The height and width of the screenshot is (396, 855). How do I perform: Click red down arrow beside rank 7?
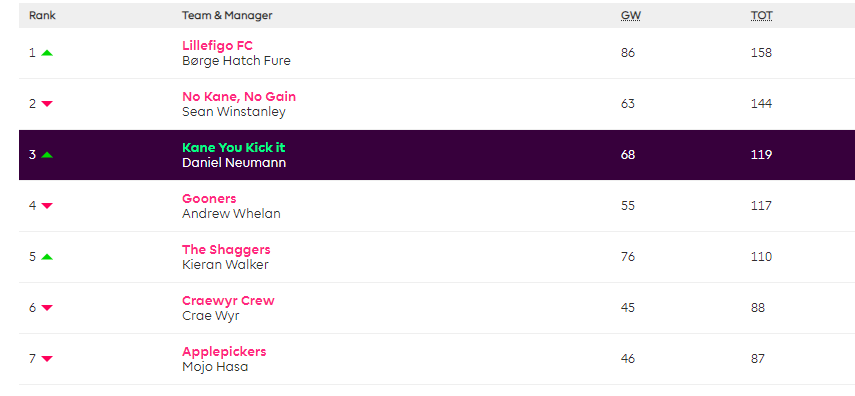[47, 358]
